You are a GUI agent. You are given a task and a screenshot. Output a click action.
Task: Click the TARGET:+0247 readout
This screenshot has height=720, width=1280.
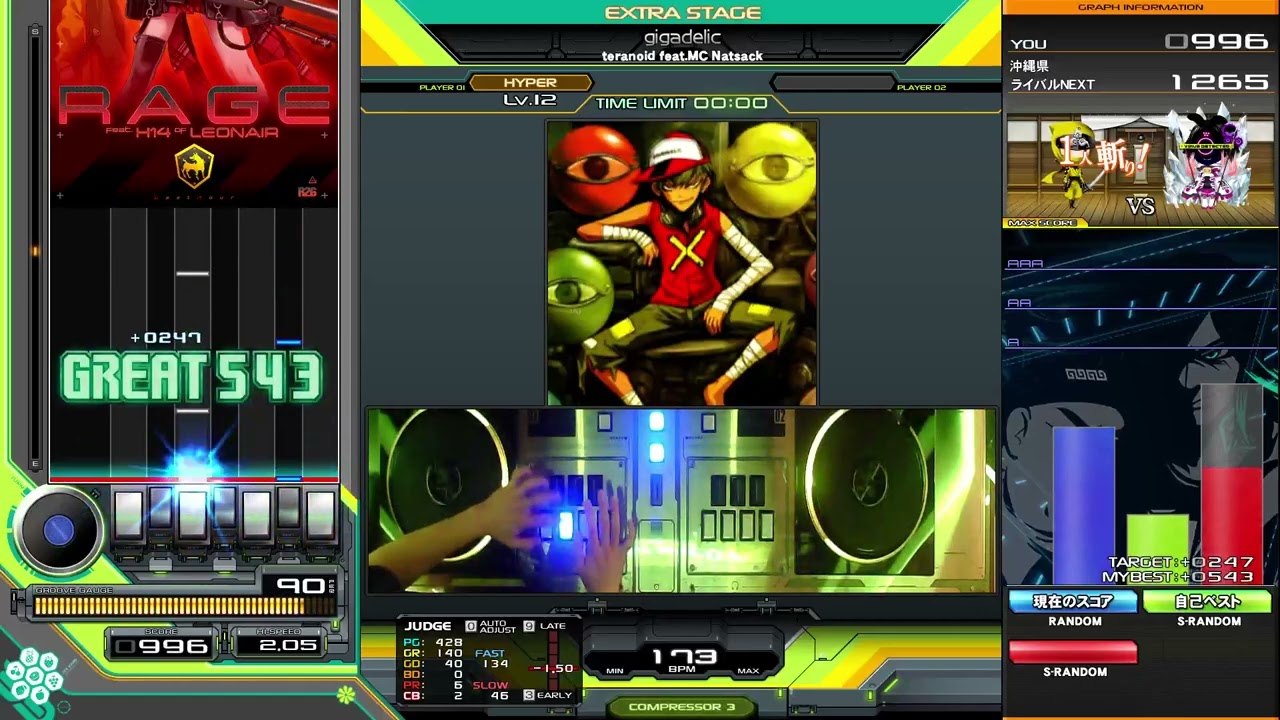(1181, 563)
